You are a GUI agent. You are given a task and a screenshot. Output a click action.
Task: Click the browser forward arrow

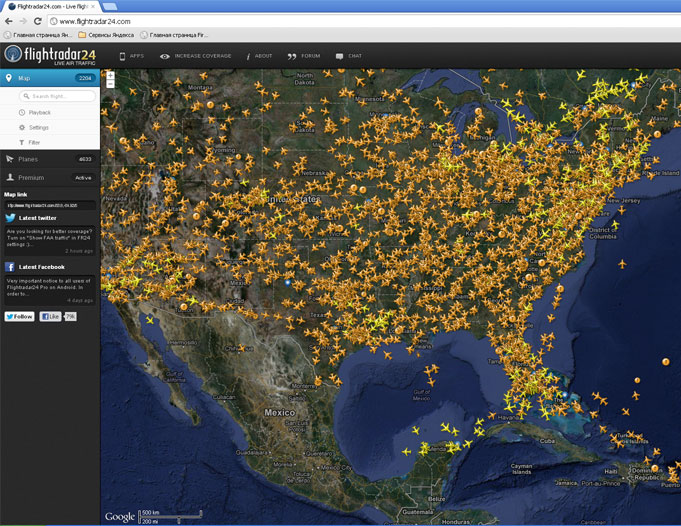[23, 21]
